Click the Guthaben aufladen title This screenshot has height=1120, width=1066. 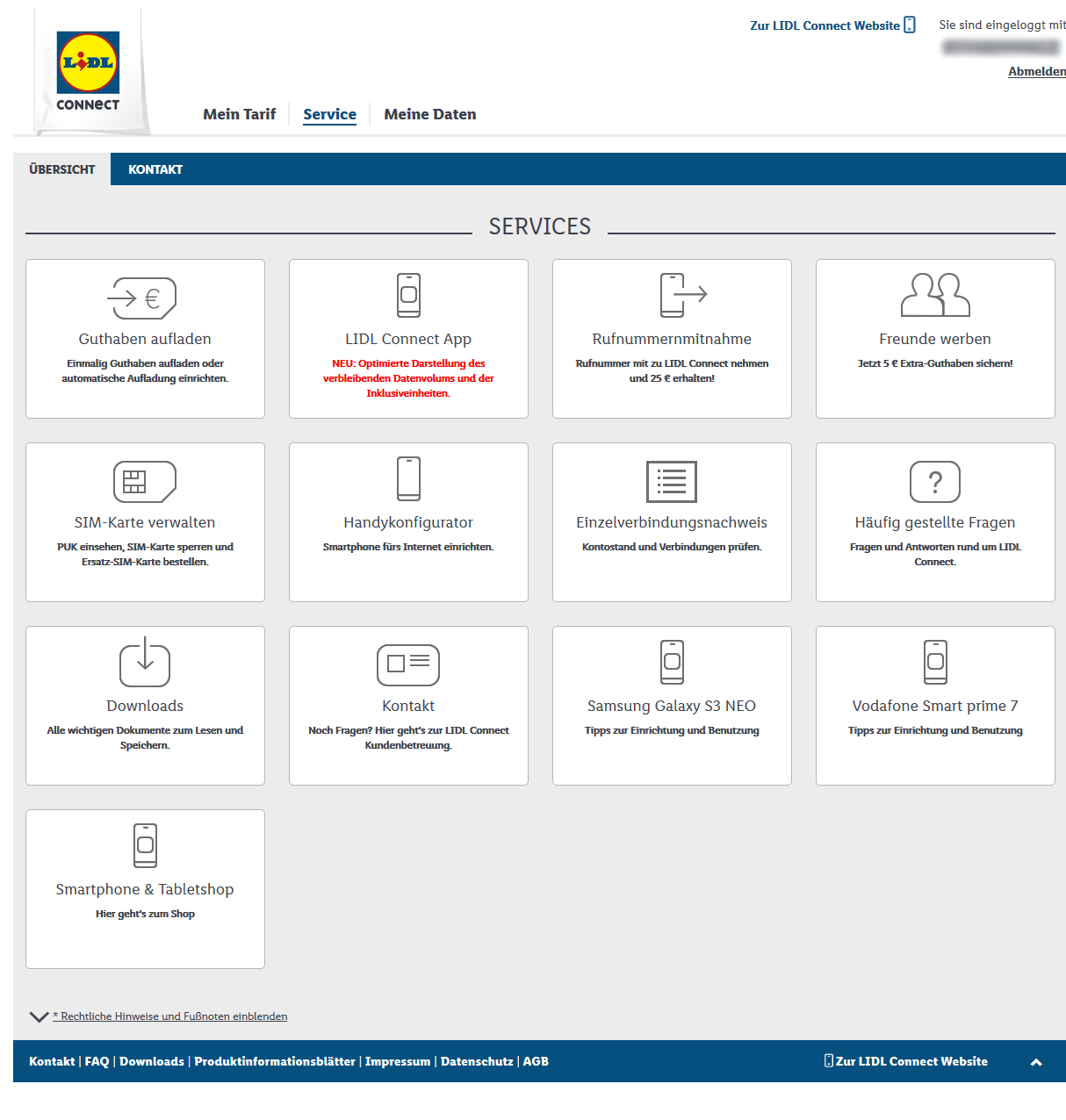[145, 339]
